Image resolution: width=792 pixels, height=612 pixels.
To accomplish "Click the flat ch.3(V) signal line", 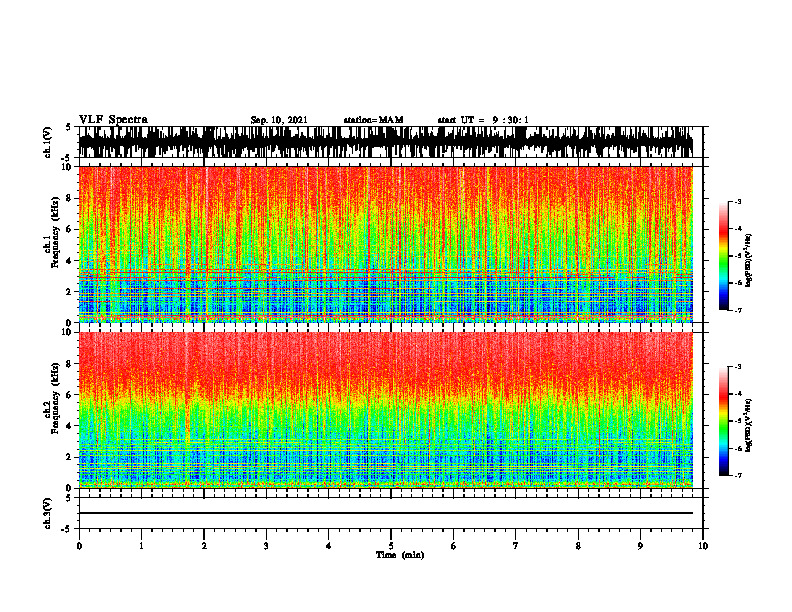I will point(386,513).
